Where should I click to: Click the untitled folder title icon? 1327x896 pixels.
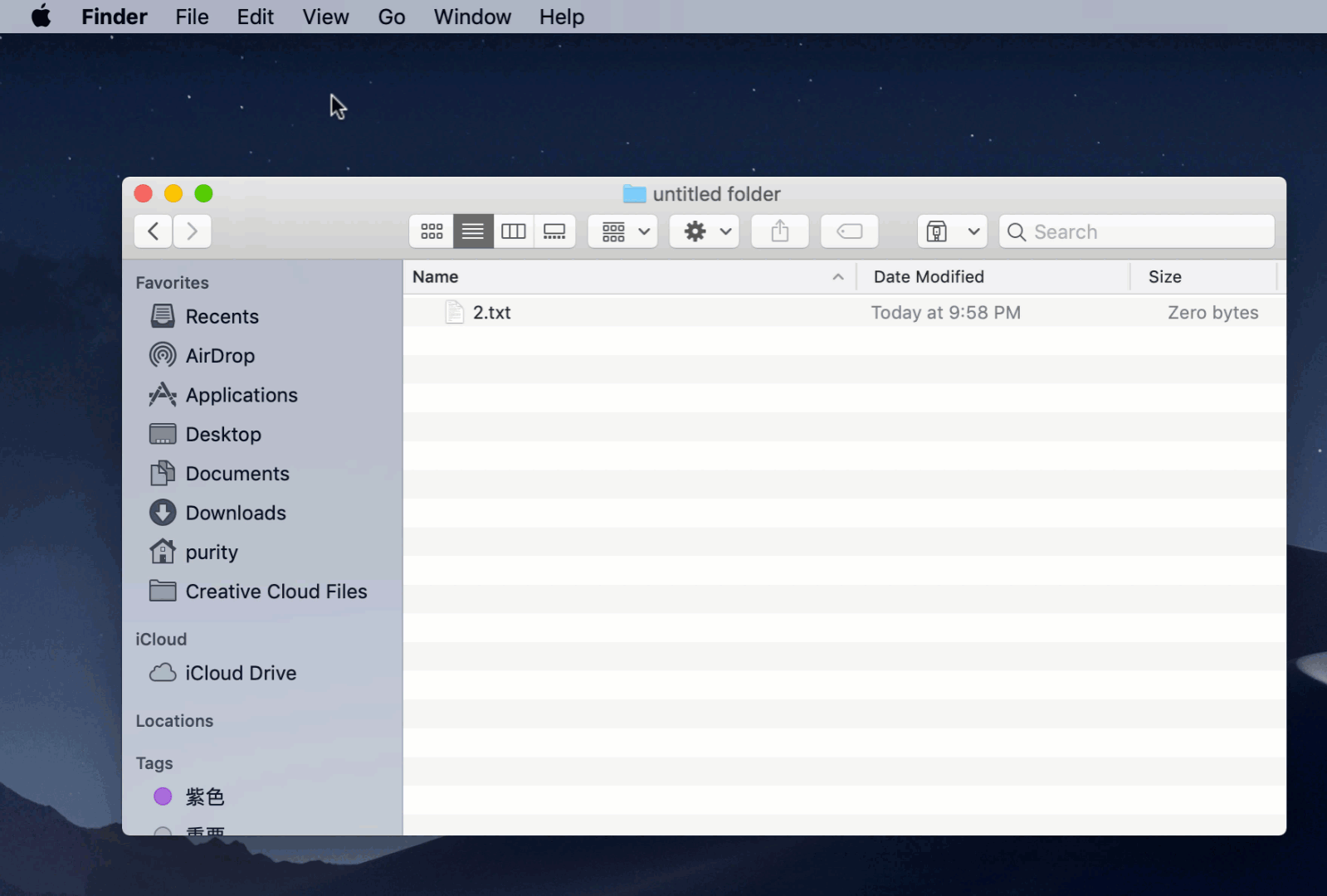[x=635, y=194]
